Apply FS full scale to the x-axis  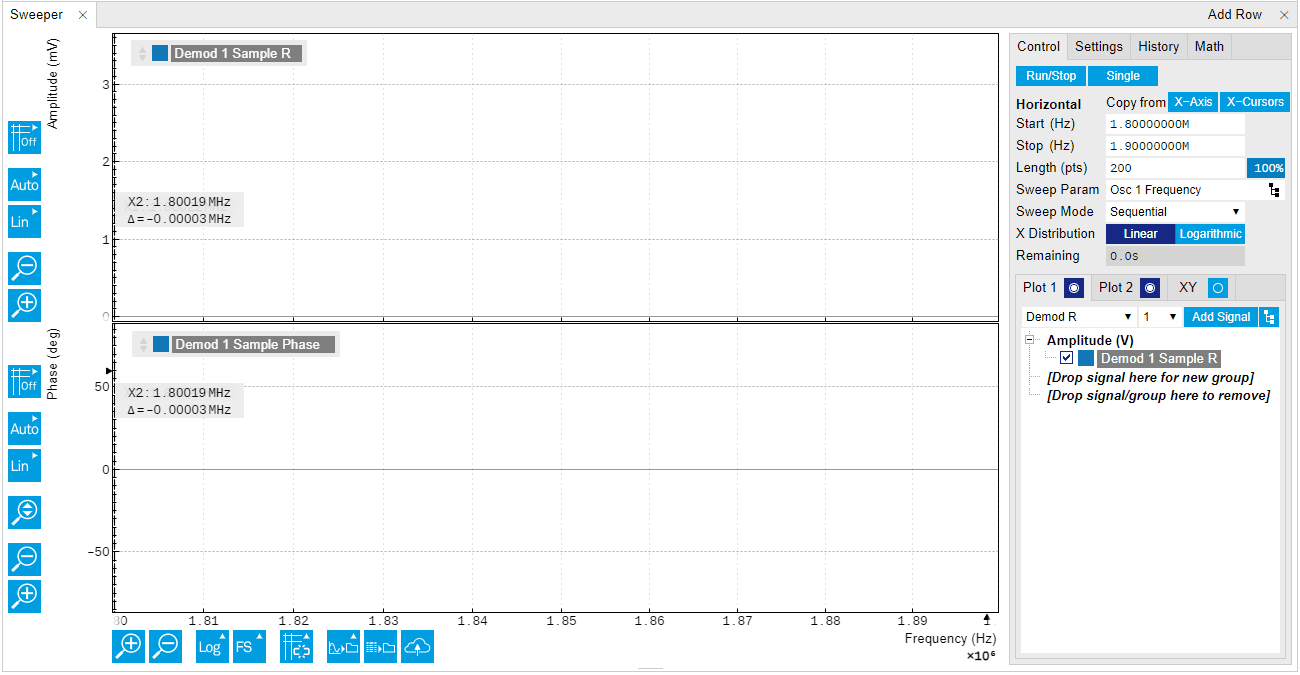tap(248, 646)
